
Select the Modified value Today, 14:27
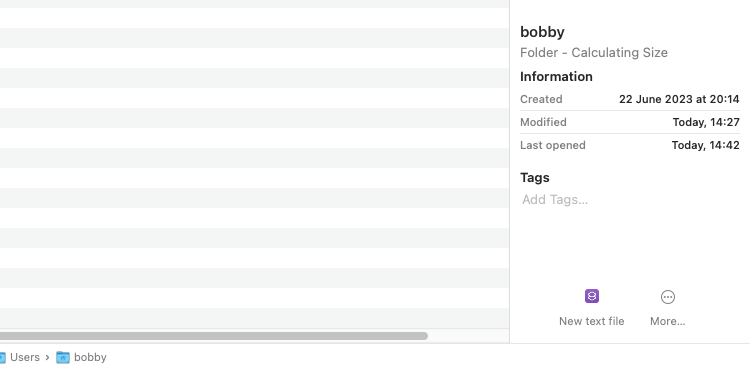[x=706, y=122]
